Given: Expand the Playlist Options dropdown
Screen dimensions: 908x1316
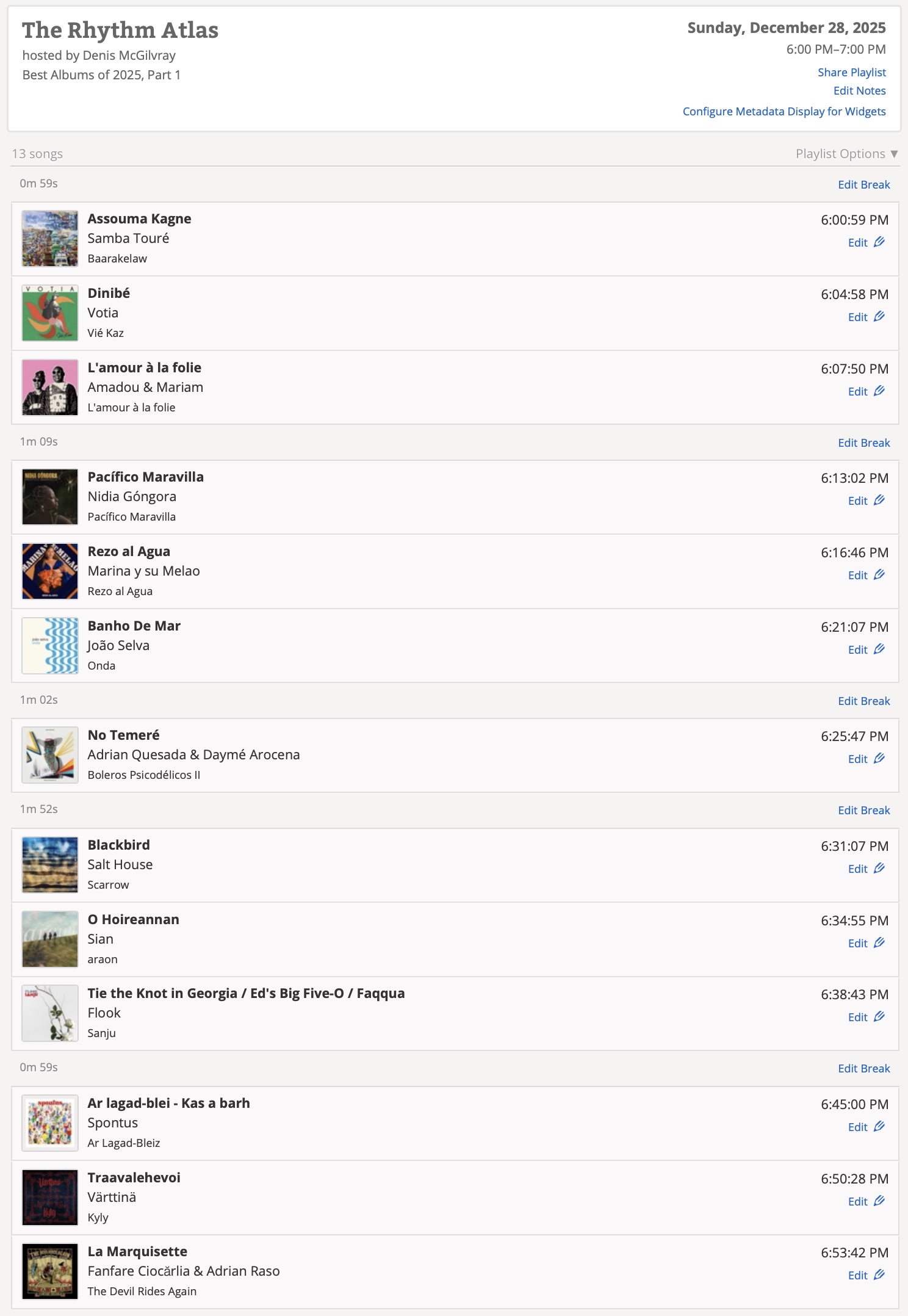Looking at the screenshot, I should (x=846, y=154).
